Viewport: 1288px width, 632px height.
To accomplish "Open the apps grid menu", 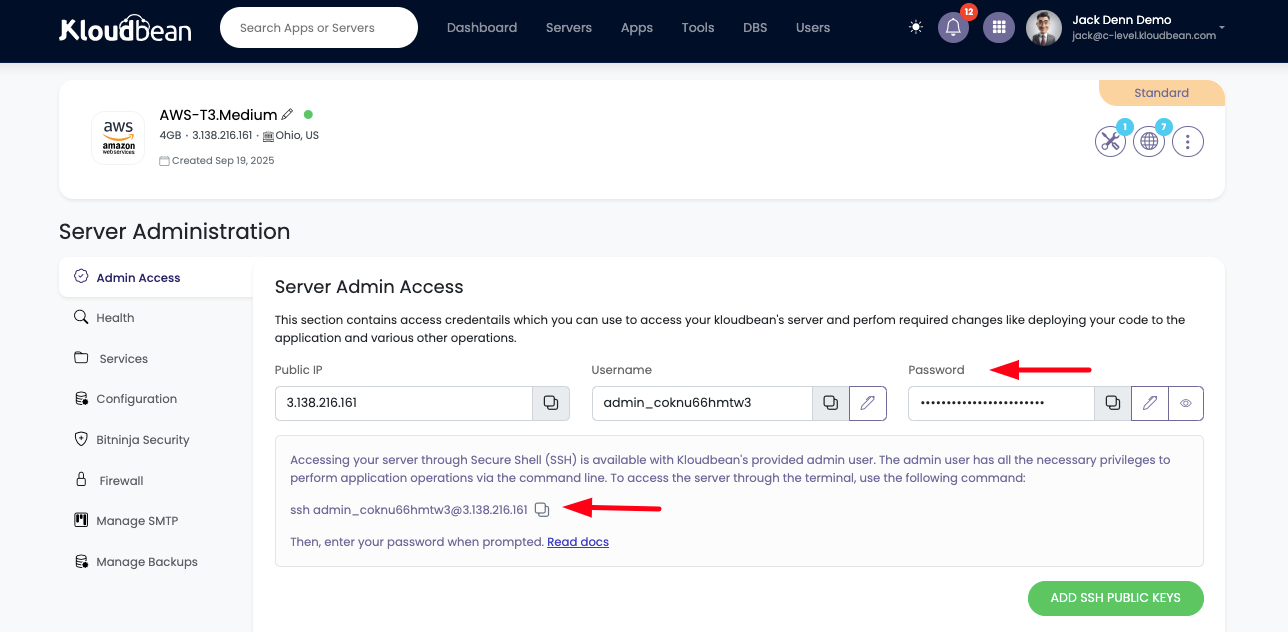I will (999, 28).
